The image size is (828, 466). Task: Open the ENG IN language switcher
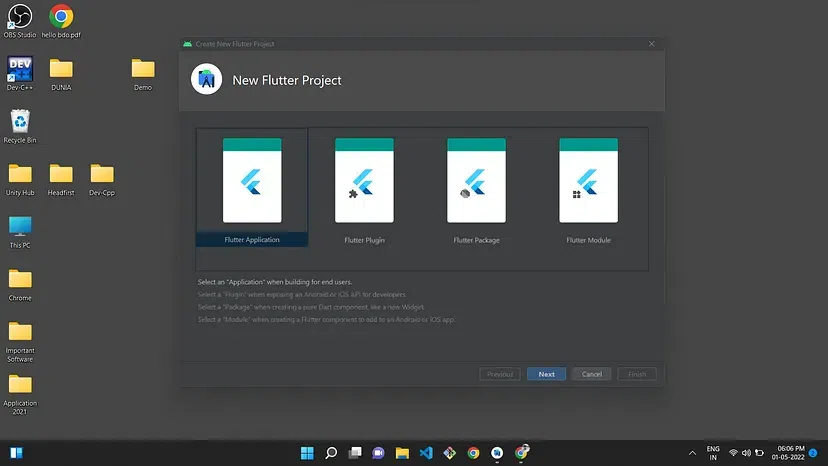coord(713,453)
